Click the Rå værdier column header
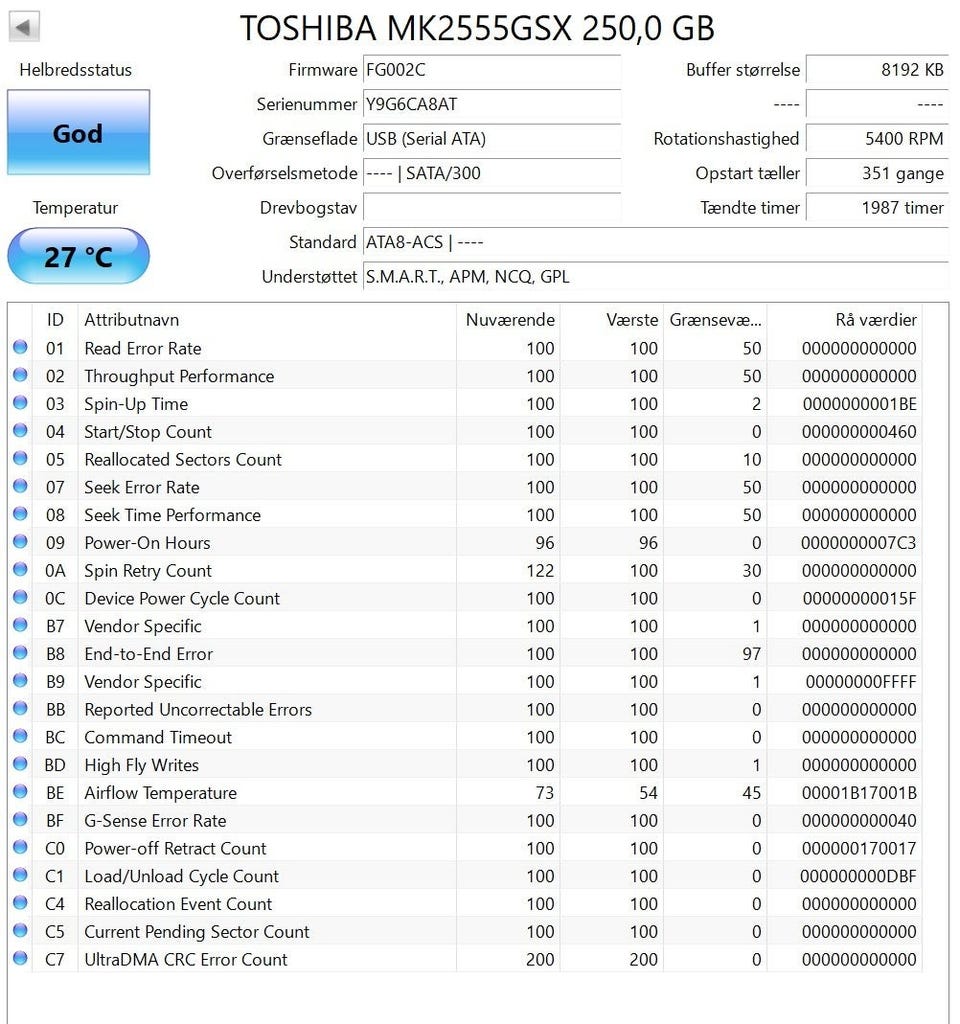 [x=875, y=320]
